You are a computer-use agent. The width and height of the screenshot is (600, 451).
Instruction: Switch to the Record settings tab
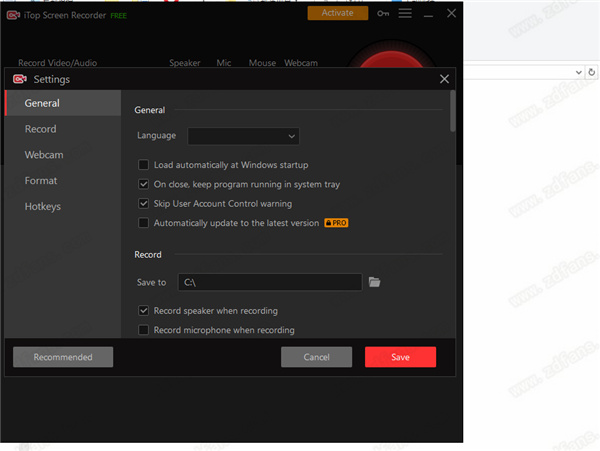pos(63,129)
